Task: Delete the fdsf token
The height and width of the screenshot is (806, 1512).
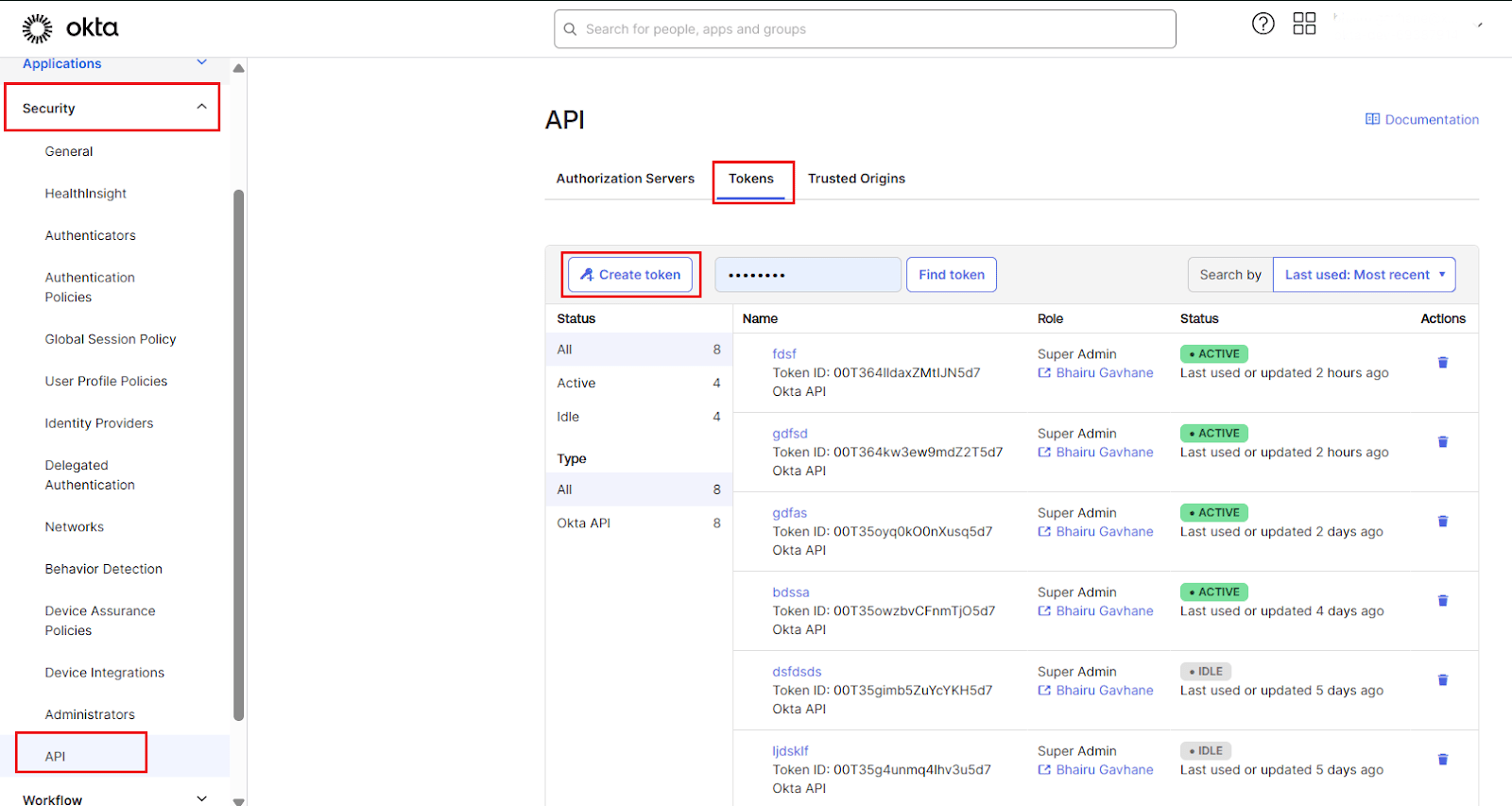Action: 1442,363
